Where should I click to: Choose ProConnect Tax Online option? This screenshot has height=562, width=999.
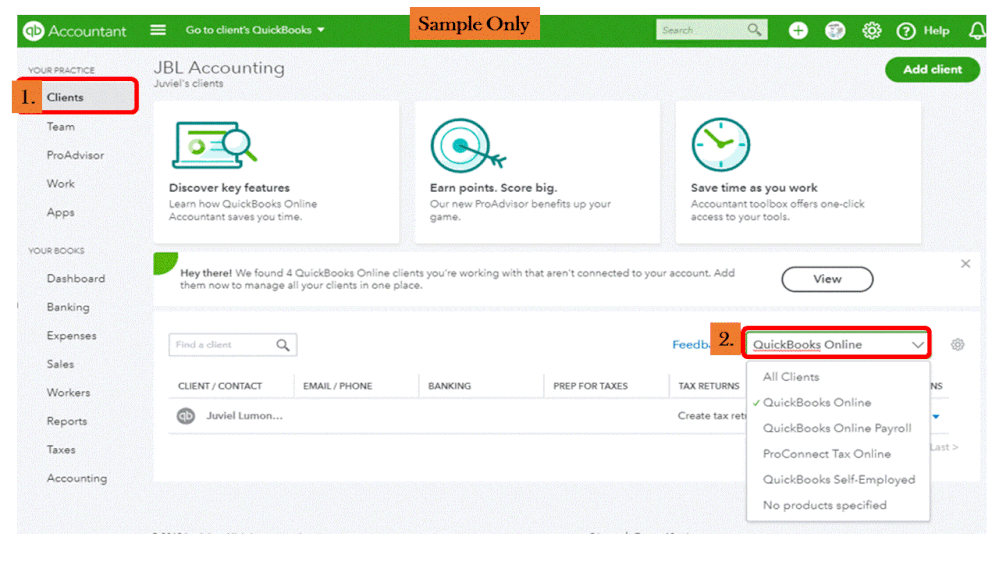click(x=827, y=454)
